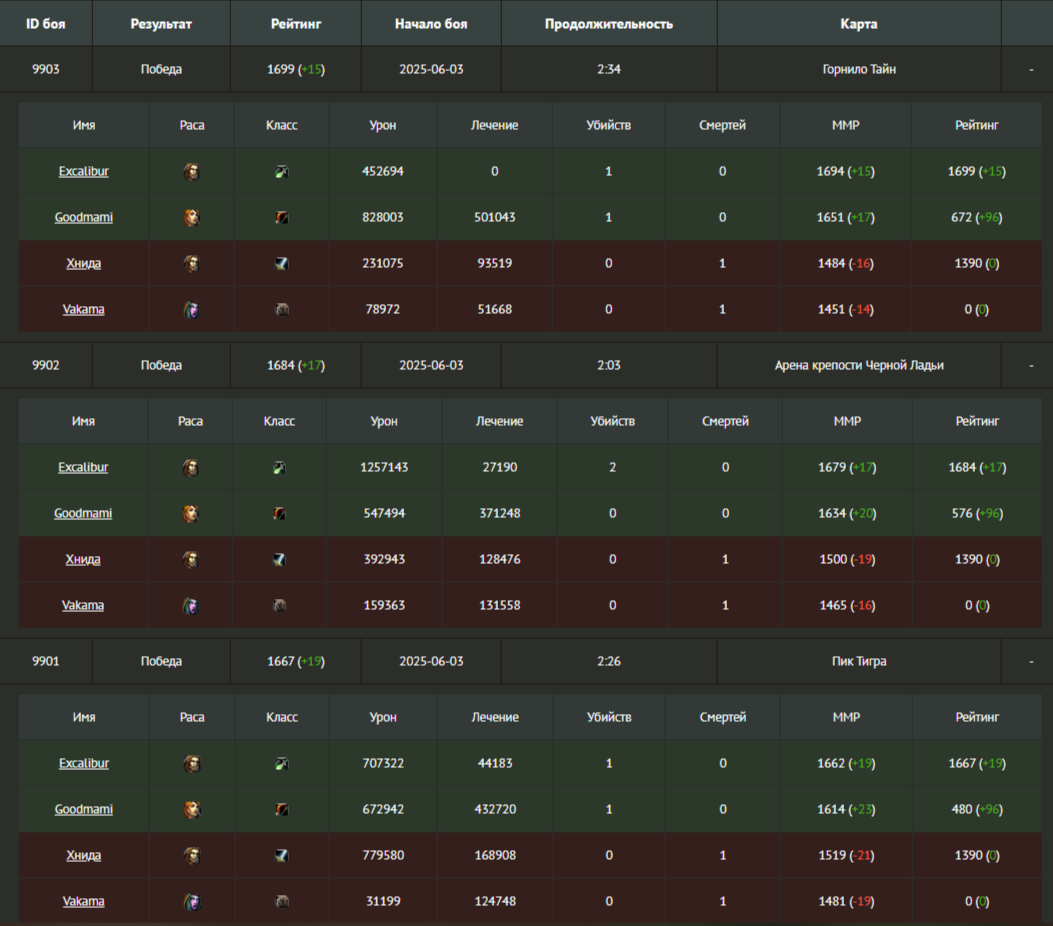1053x926 pixels.
Task: Click Goodmami's class icon in battle 9901
Action: [x=282, y=810]
